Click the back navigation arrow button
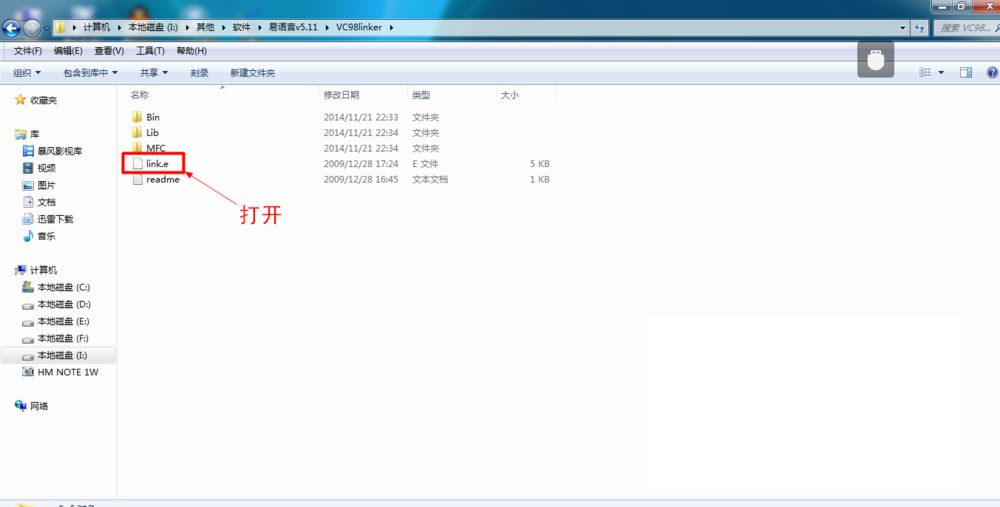The height and width of the screenshot is (507, 1000). (12, 27)
